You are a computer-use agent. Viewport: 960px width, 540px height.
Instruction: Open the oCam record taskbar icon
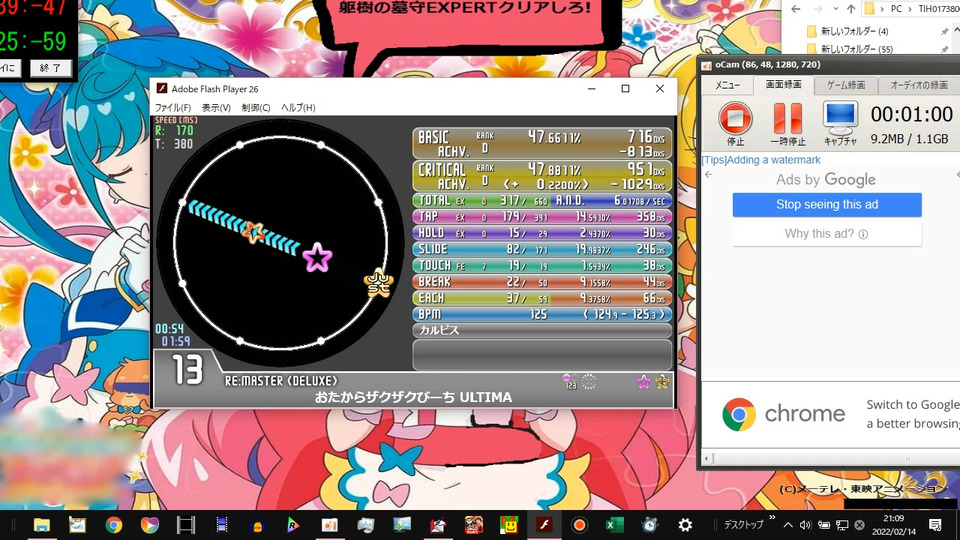[579, 525]
